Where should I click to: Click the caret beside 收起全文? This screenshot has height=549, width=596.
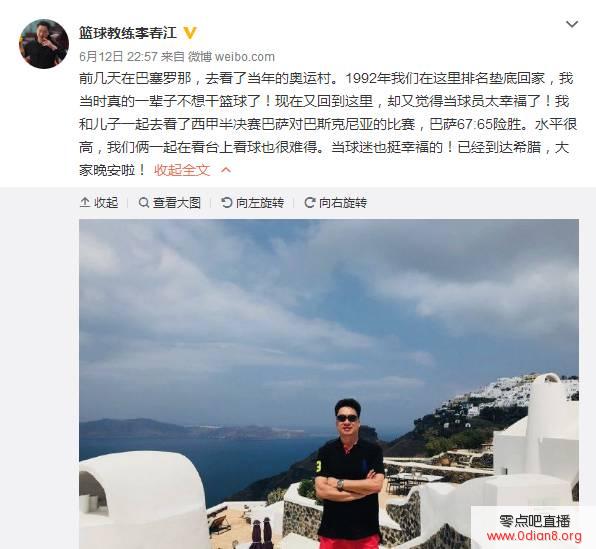[x=226, y=170]
